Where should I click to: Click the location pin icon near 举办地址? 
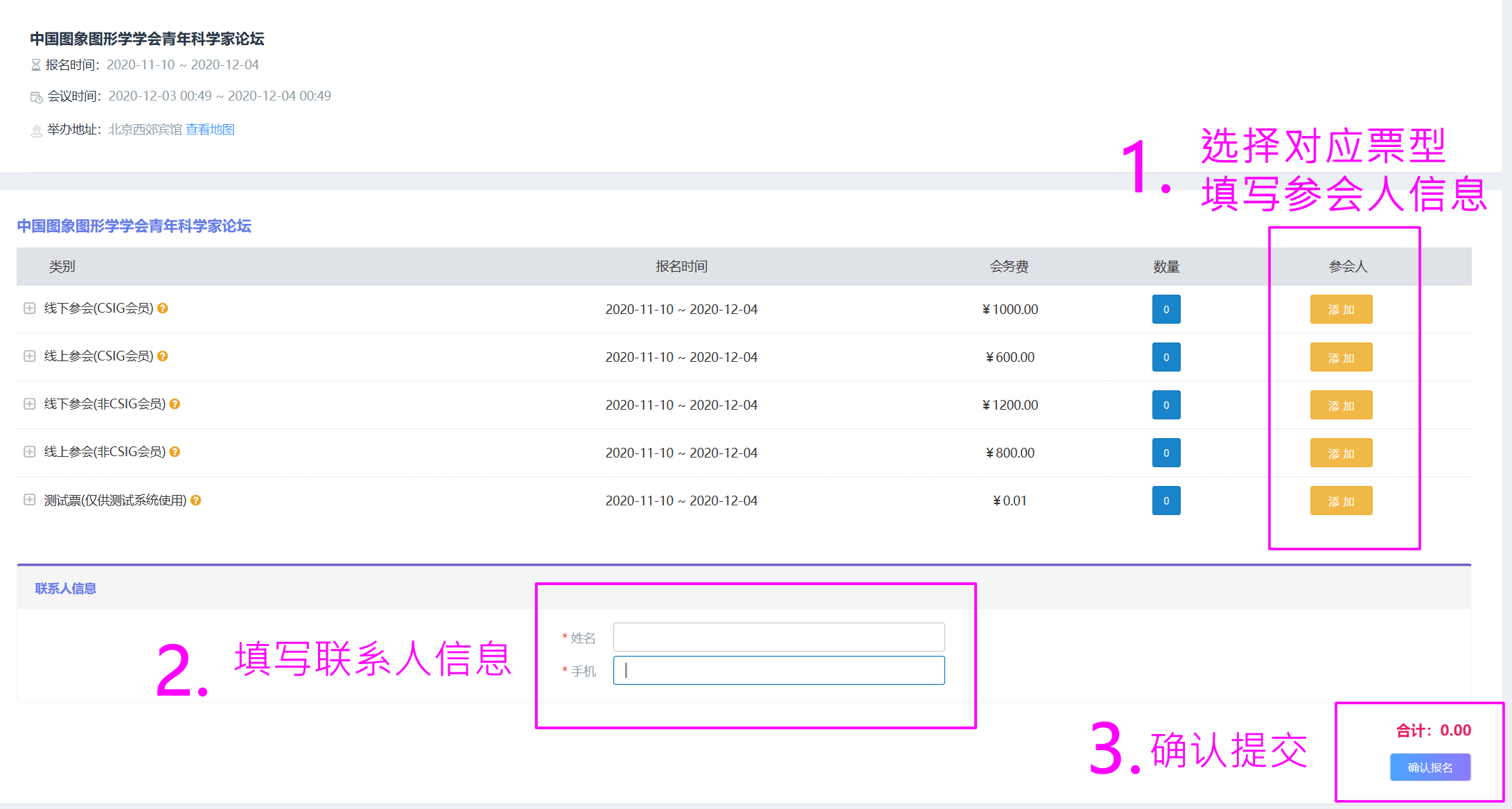point(37,130)
